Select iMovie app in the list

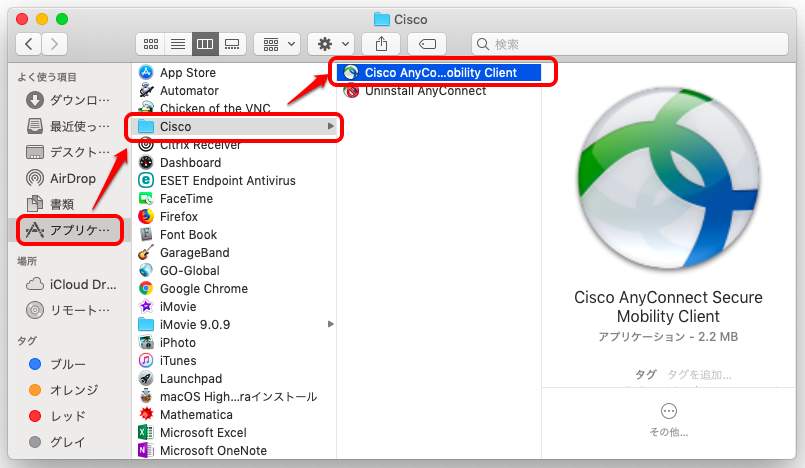click(x=234, y=306)
